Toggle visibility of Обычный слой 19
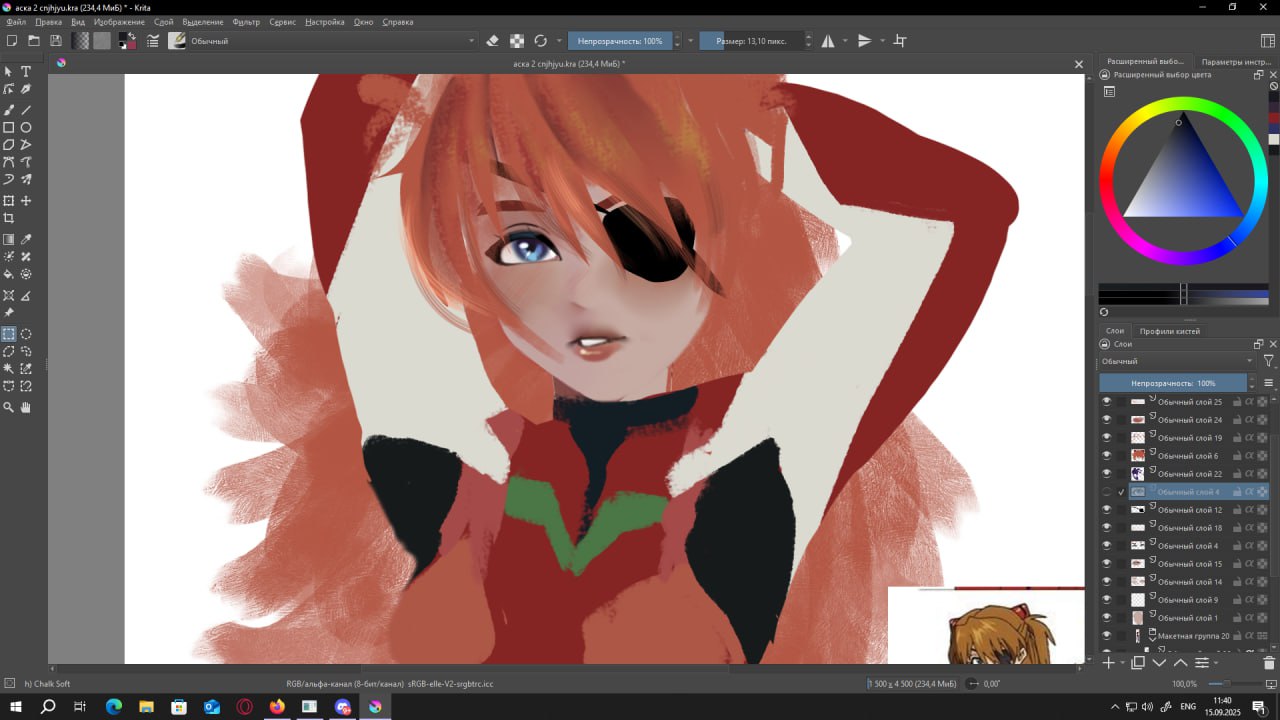This screenshot has height=720, width=1280. point(1106,438)
